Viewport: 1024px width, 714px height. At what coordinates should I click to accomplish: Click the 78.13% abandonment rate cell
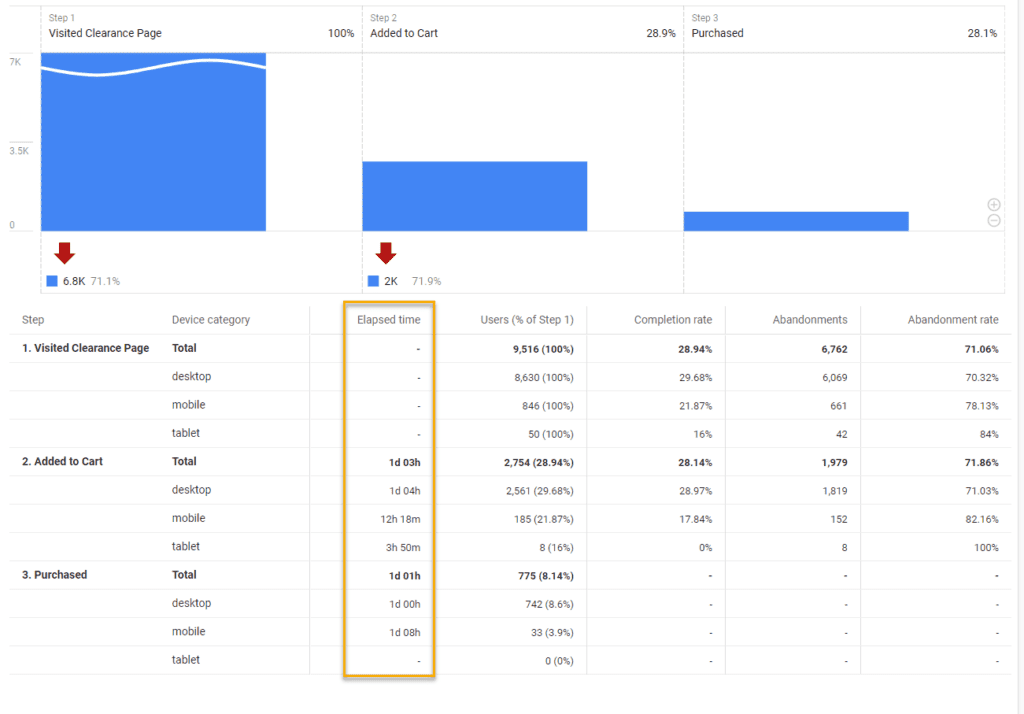pyautogui.click(x=982, y=406)
